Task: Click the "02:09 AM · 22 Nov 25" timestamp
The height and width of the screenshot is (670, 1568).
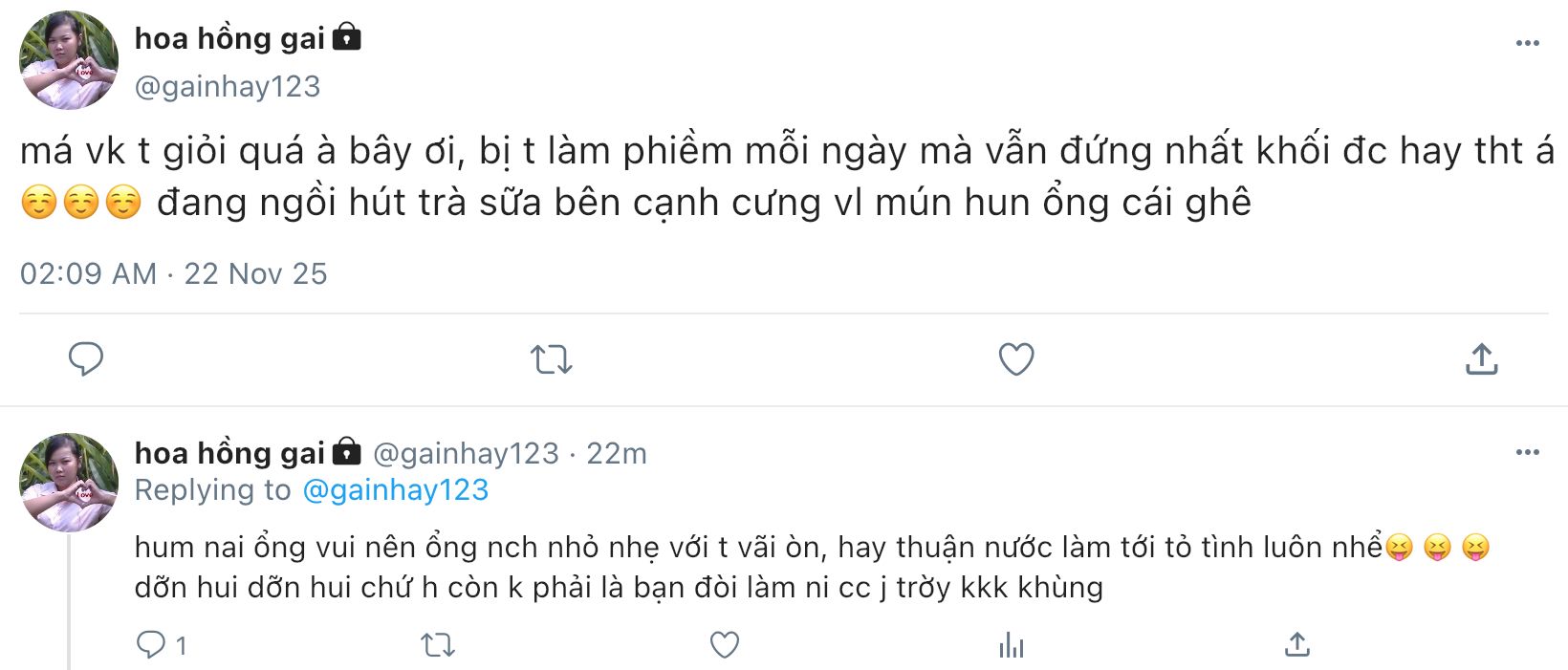Action: pos(173,274)
